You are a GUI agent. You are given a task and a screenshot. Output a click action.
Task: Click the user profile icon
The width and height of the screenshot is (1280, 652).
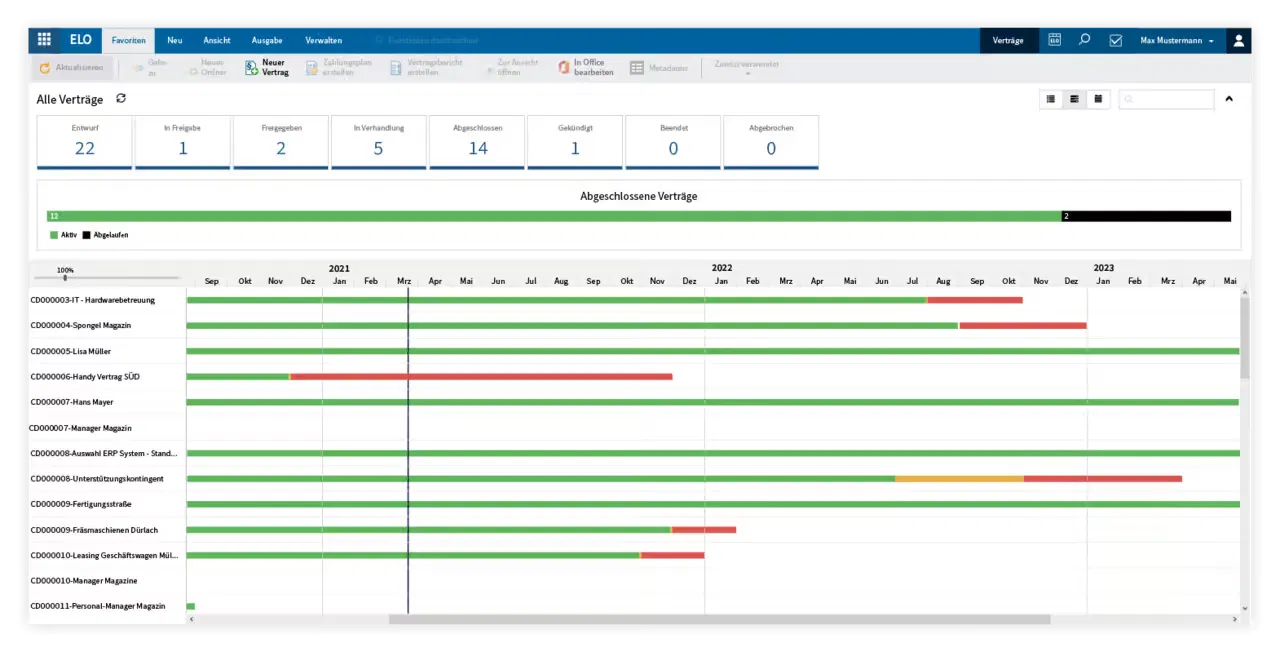1238,40
